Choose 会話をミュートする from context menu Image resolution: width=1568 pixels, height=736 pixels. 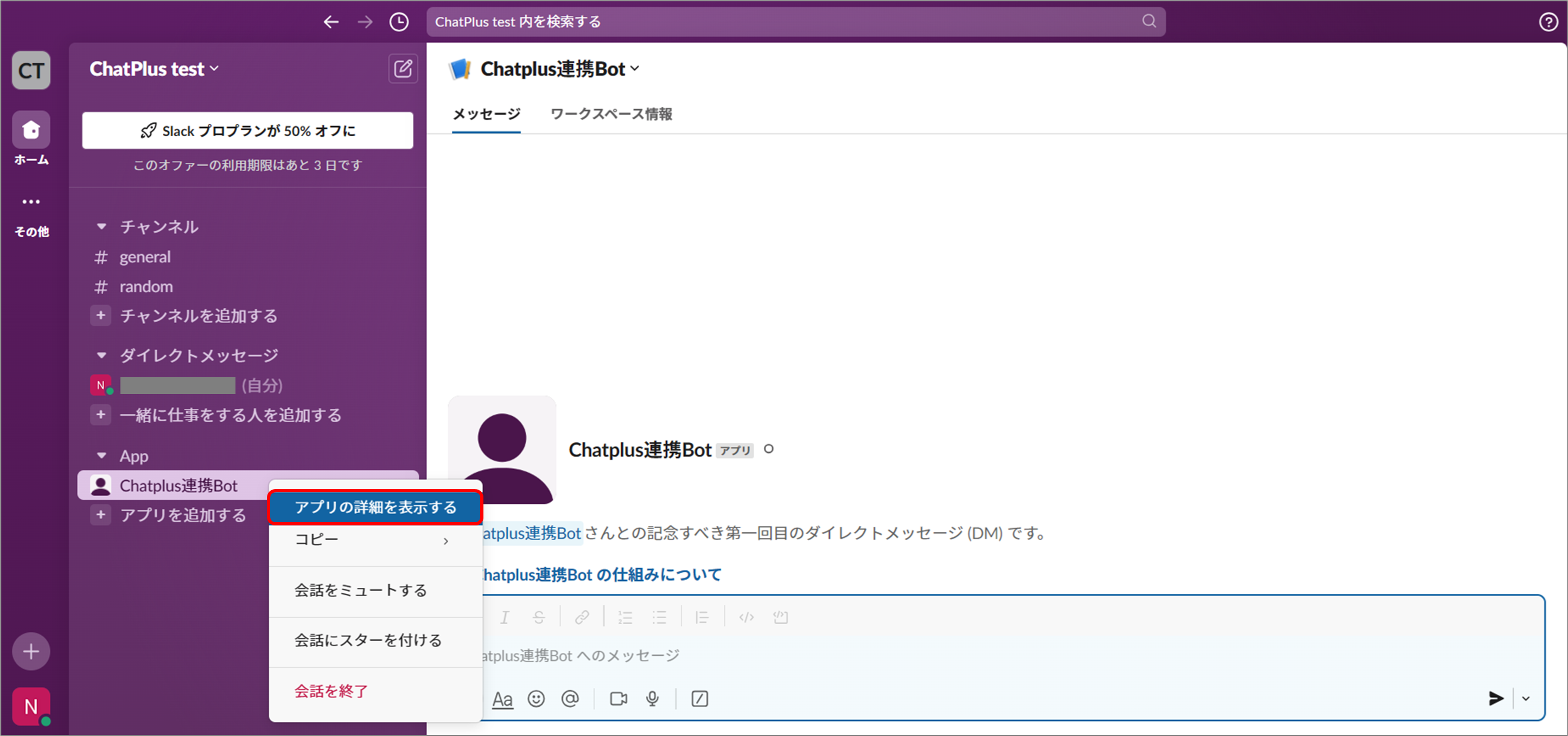tap(375, 590)
